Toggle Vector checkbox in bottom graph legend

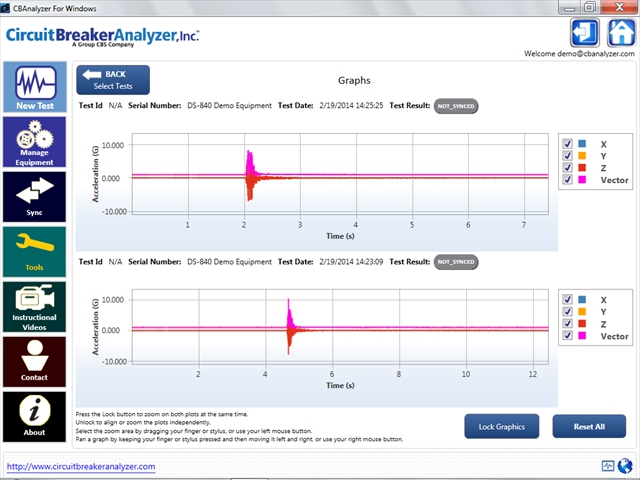(x=567, y=335)
